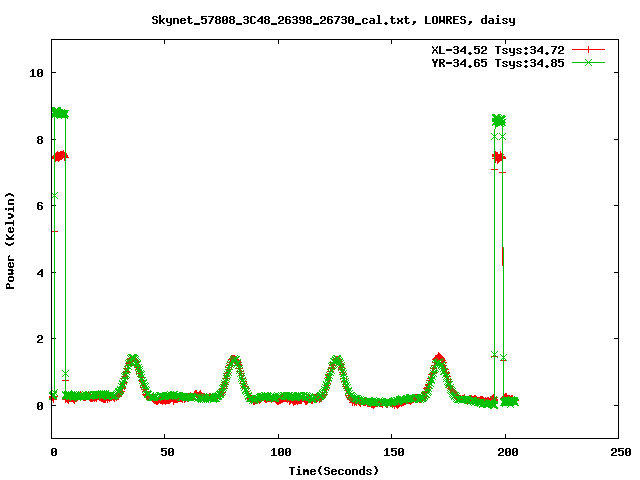Click the second peak near 80 seconds
Screen dimensions: 640x480
tap(234, 360)
